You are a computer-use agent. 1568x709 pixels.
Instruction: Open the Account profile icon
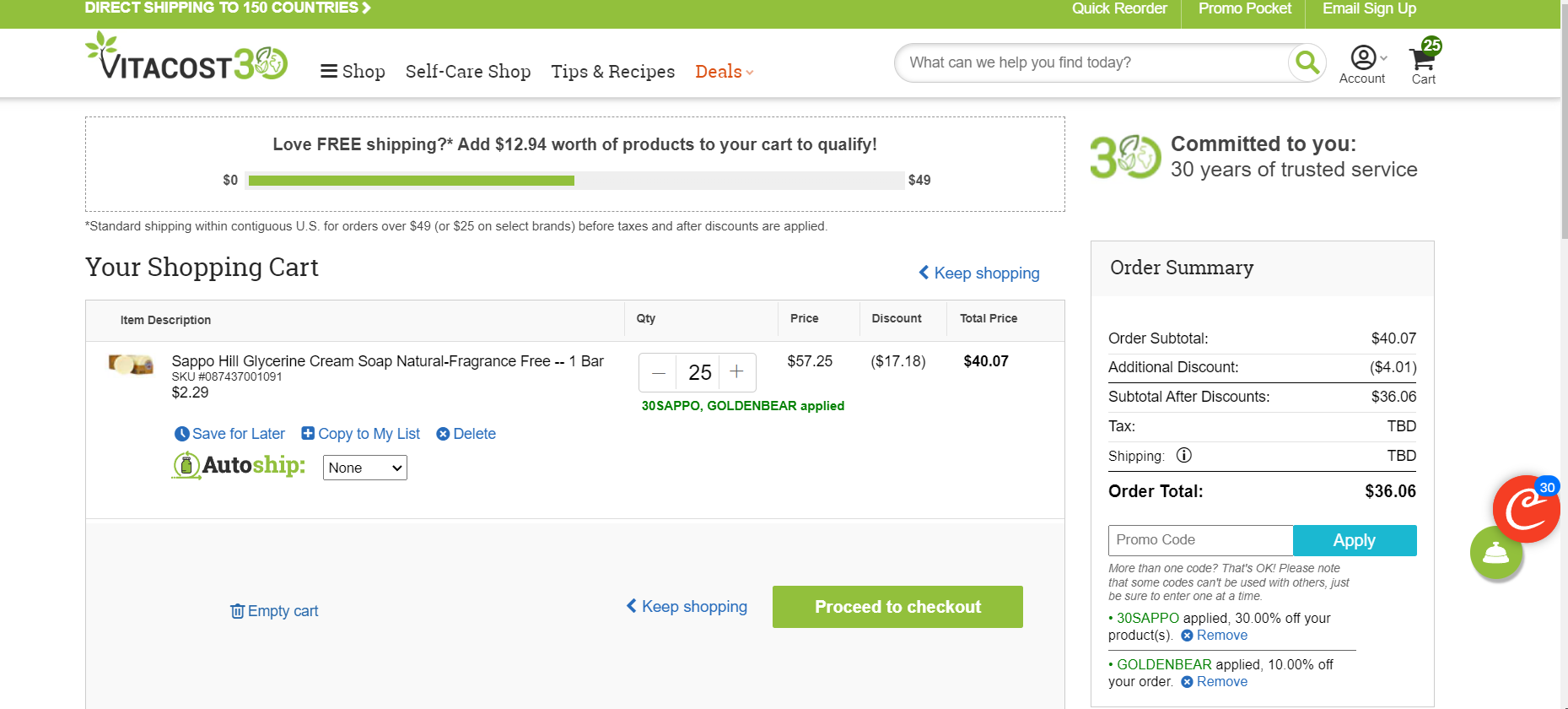coord(1363,57)
